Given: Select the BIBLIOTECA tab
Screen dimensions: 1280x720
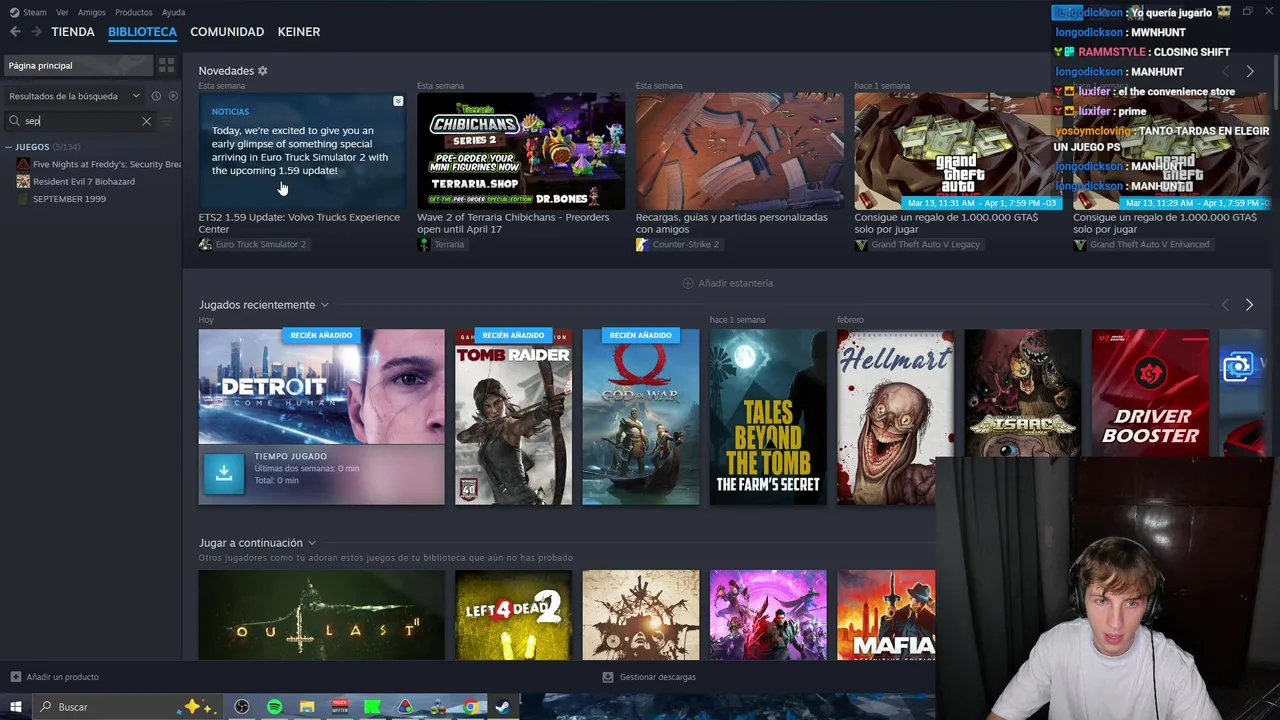Looking at the screenshot, I should (x=142, y=32).
